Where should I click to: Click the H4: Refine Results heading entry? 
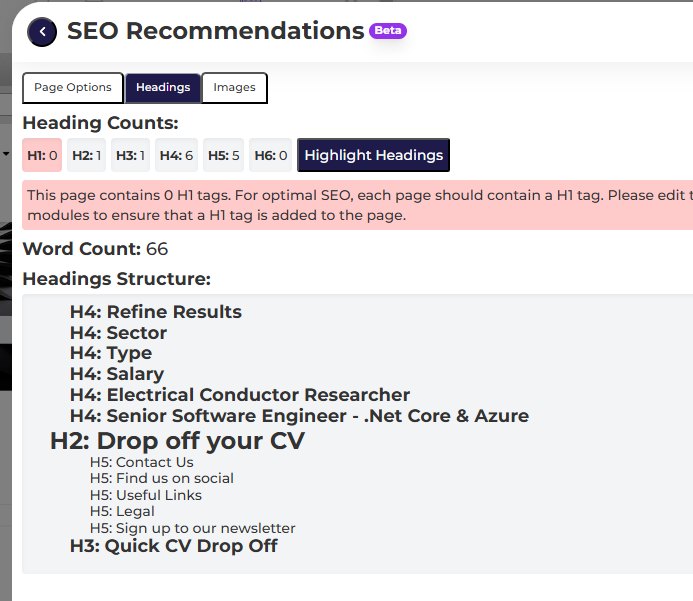point(156,312)
